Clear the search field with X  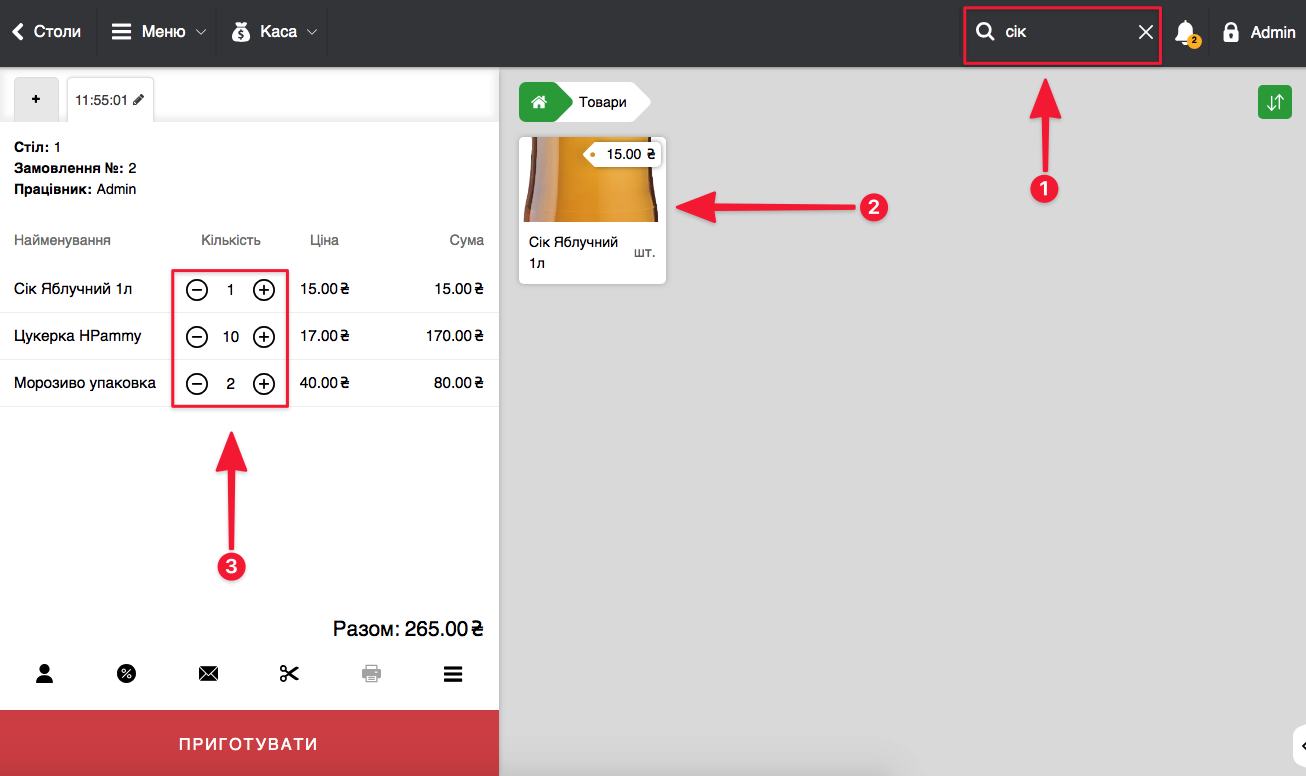(x=1146, y=32)
